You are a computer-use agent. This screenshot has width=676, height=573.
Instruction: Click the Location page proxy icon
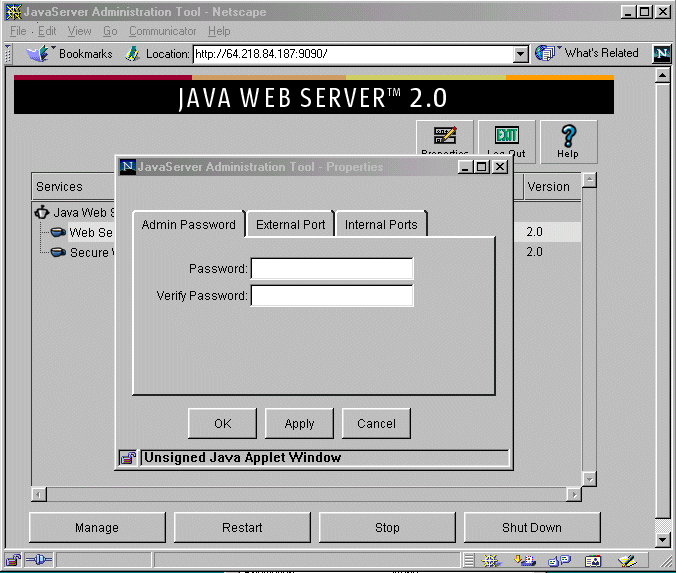(x=132, y=54)
